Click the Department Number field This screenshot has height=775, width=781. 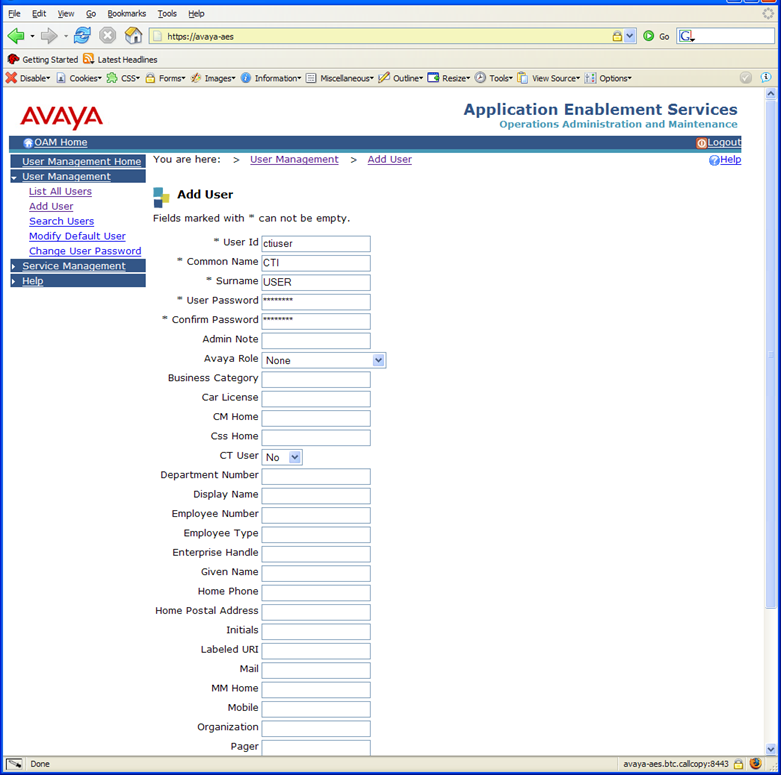316,477
